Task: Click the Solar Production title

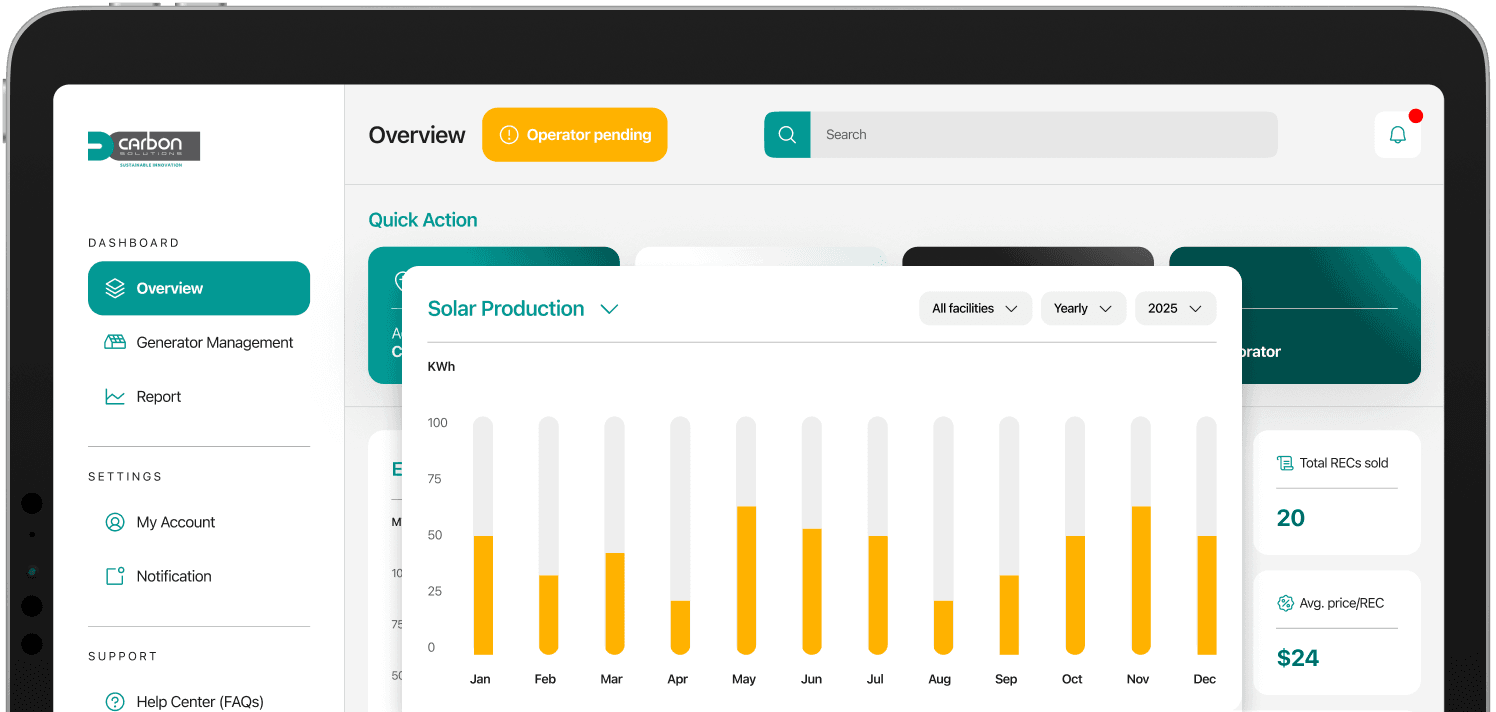Action: (506, 309)
